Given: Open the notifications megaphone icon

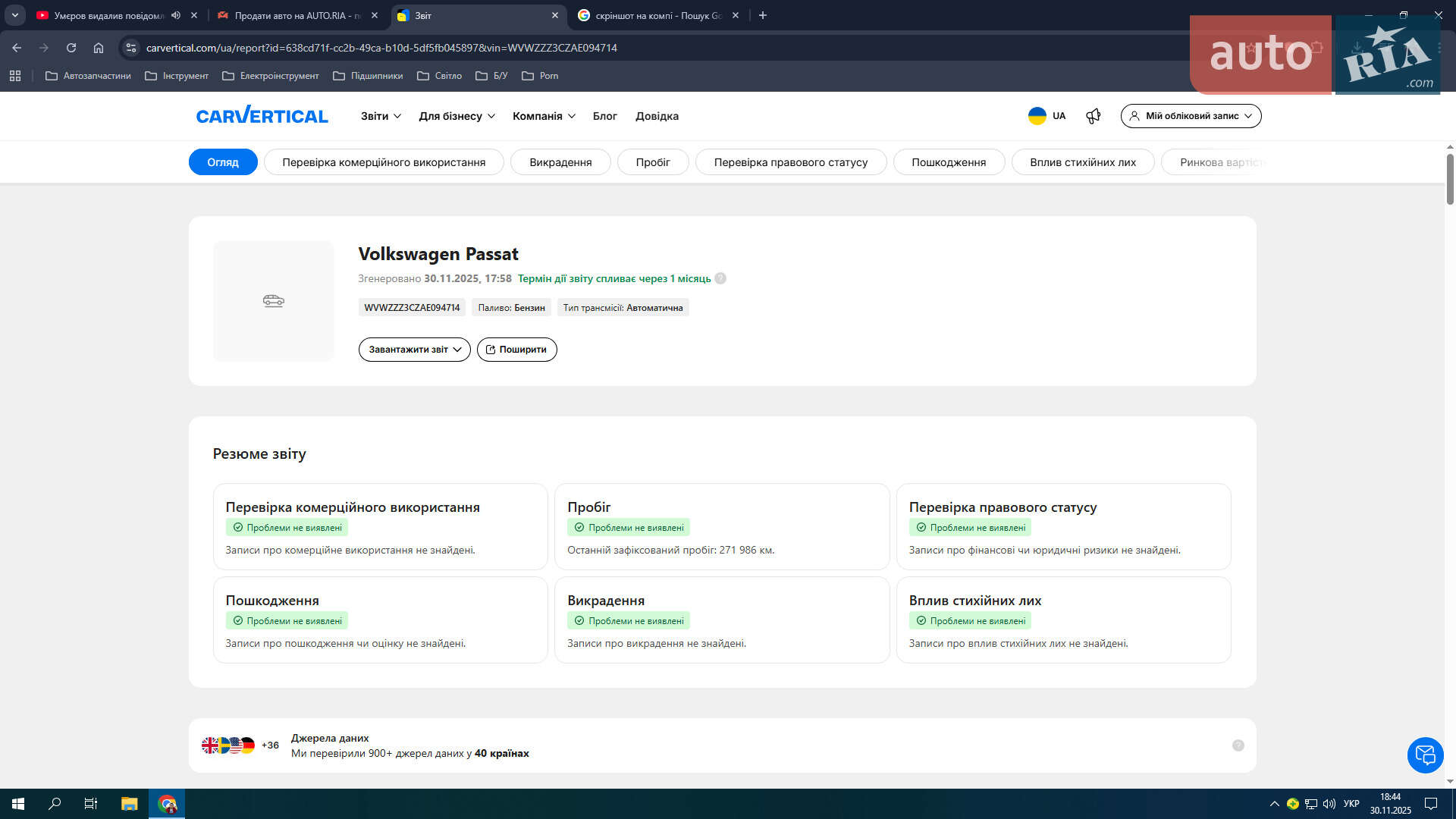Looking at the screenshot, I should click(1093, 116).
